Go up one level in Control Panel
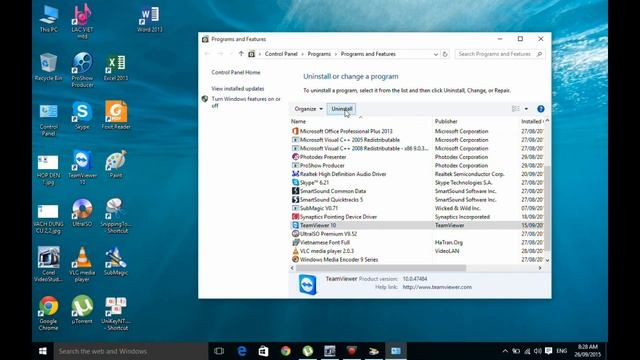This screenshot has height=360, width=640. pos(241,54)
